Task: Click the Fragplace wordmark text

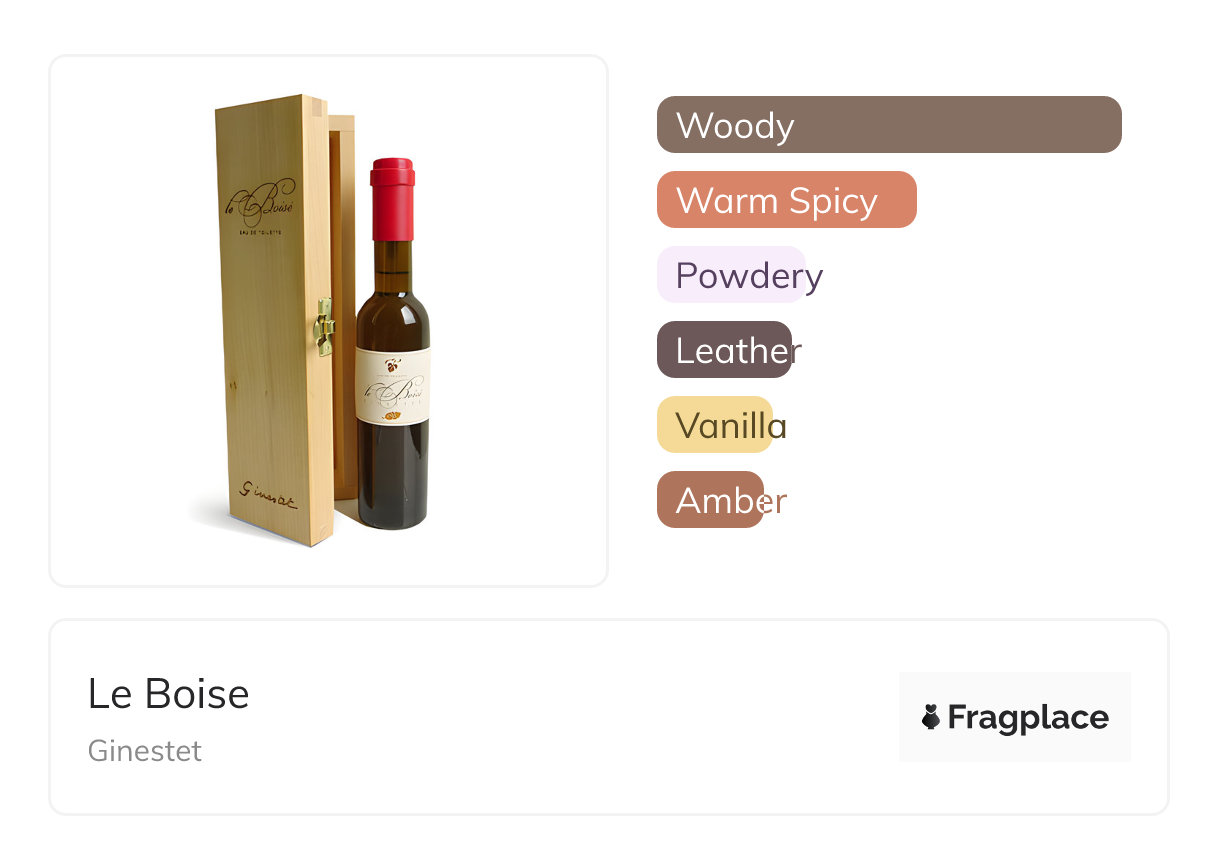Action: point(1028,717)
